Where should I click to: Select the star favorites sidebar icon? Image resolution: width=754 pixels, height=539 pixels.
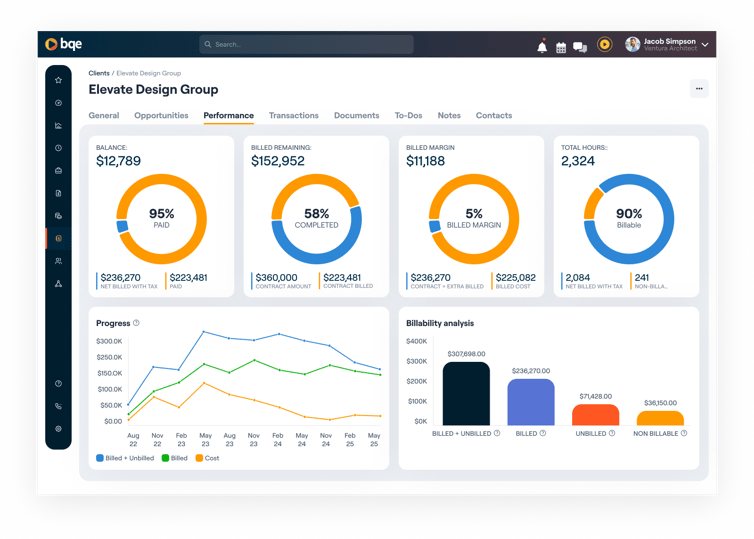point(58,80)
